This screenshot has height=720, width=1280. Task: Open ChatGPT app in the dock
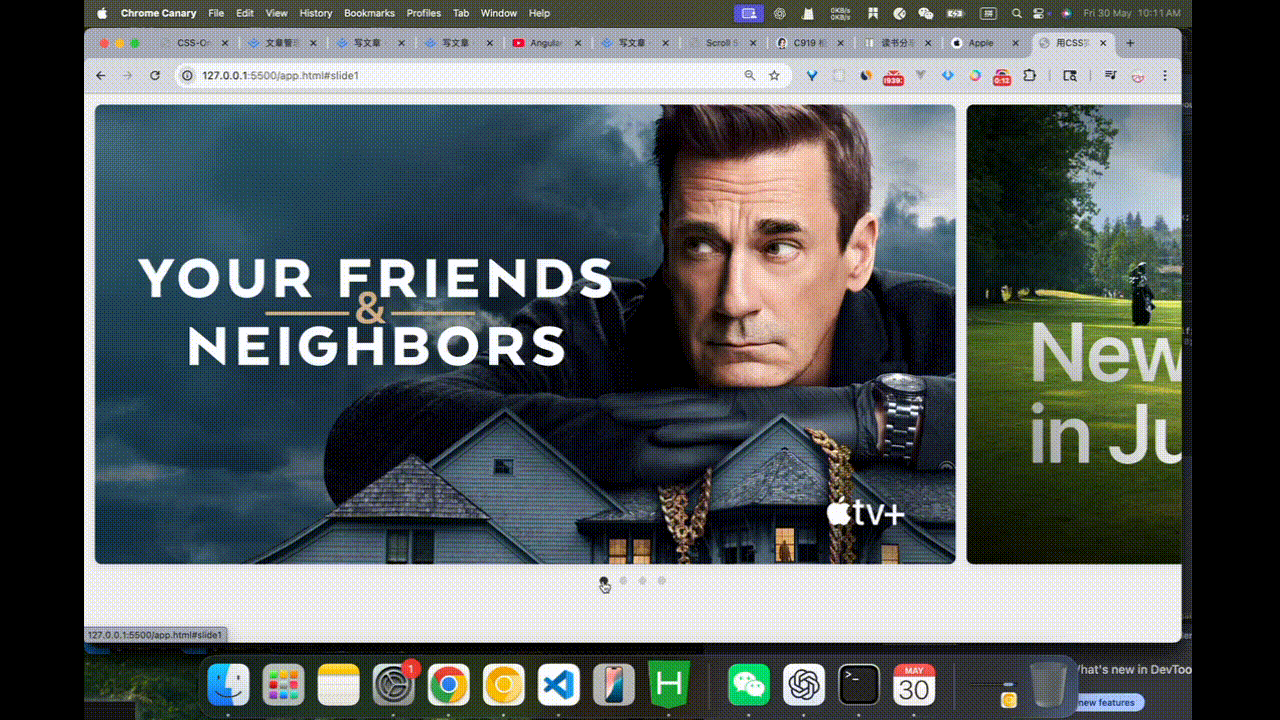(x=804, y=685)
